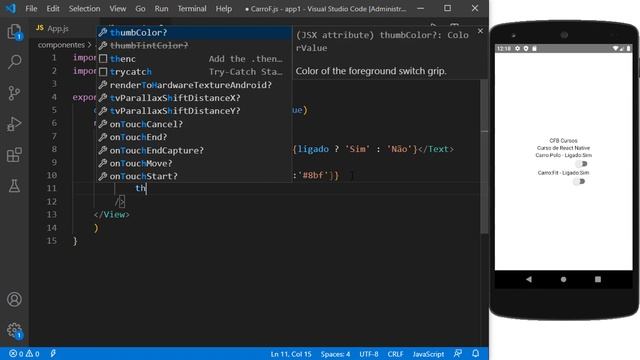Image resolution: width=640 pixels, height=360 pixels.
Task: Open the Run menu
Action: tap(161, 9)
